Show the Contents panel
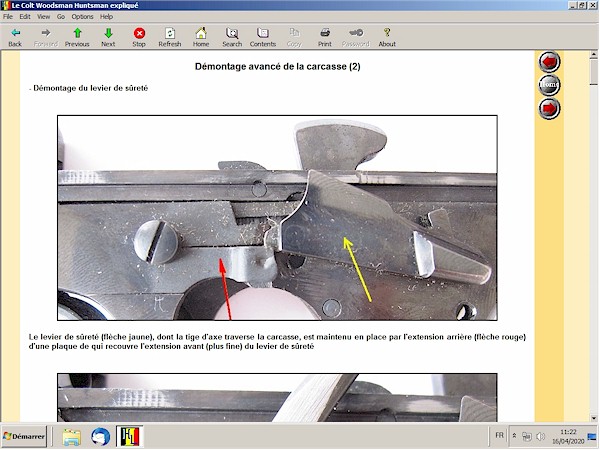This screenshot has height=450, width=600. [x=262, y=38]
